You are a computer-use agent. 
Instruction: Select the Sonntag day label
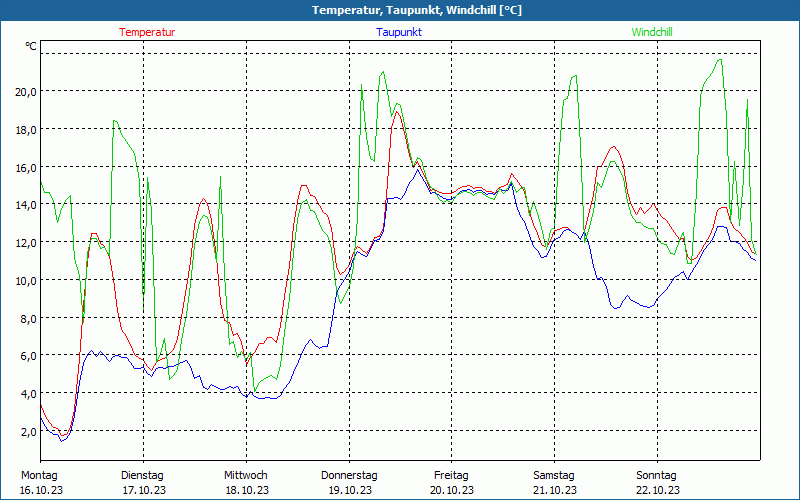pyautogui.click(x=656, y=475)
